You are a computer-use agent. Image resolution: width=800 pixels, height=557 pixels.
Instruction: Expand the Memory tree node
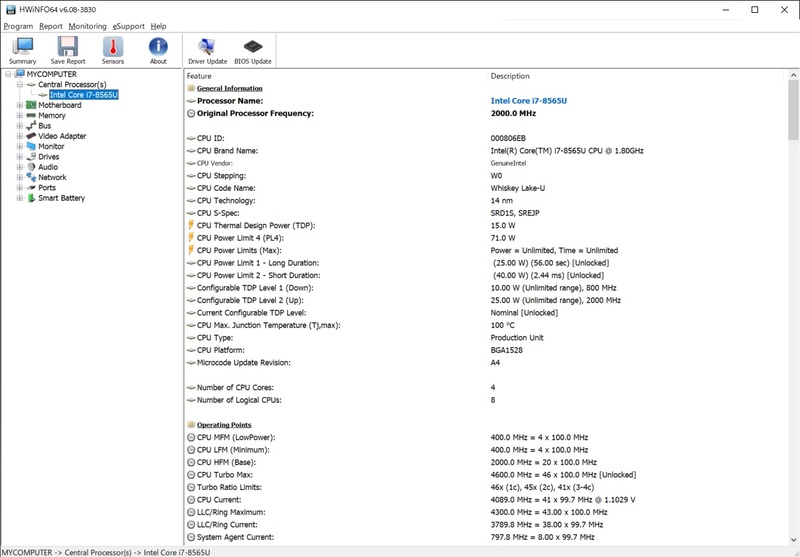coord(19,115)
